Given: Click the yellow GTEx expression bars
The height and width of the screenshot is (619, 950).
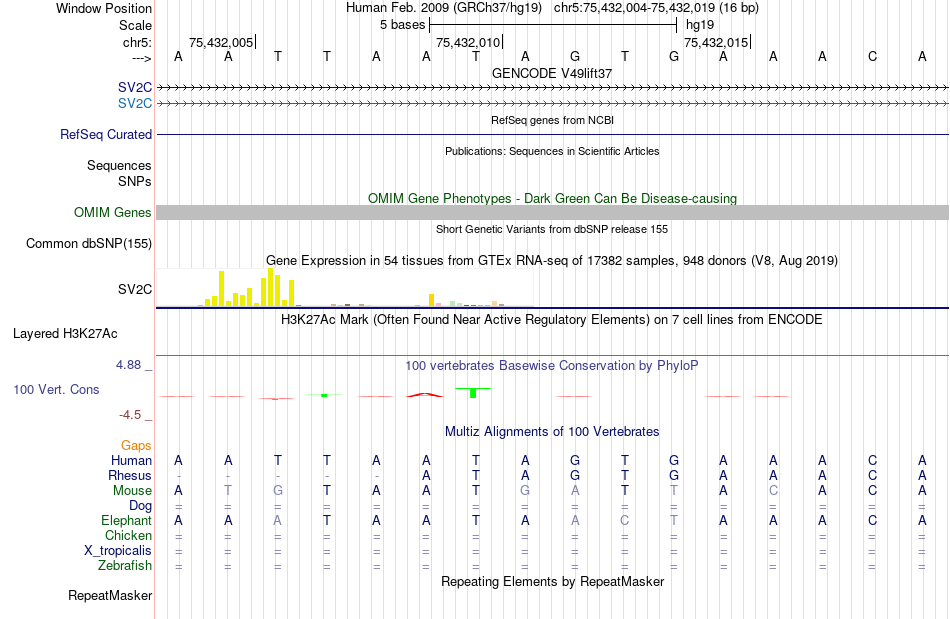Looking at the screenshot, I should [x=250, y=288].
